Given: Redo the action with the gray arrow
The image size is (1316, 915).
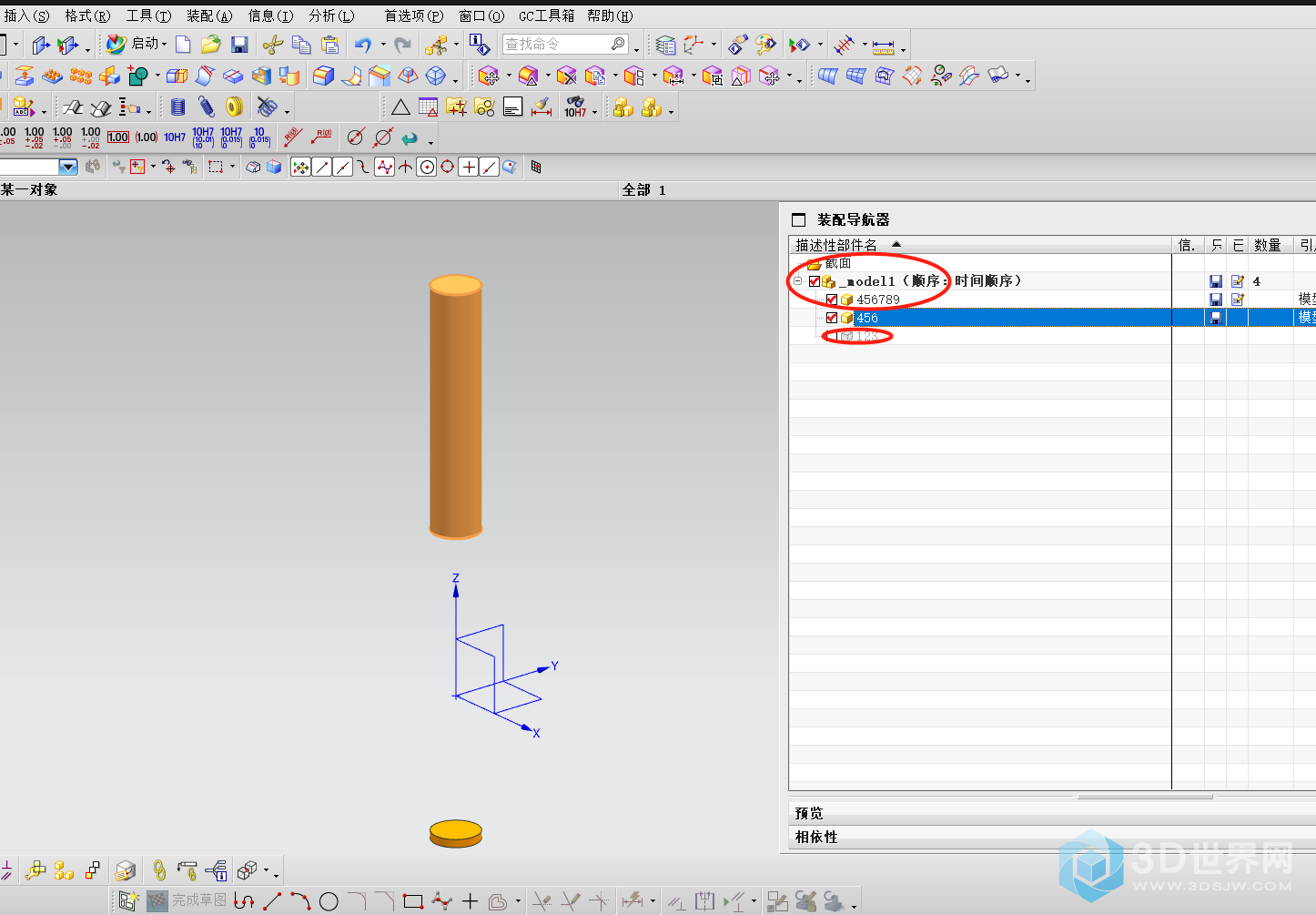Looking at the screenshot, I should (x=402, y=45).
